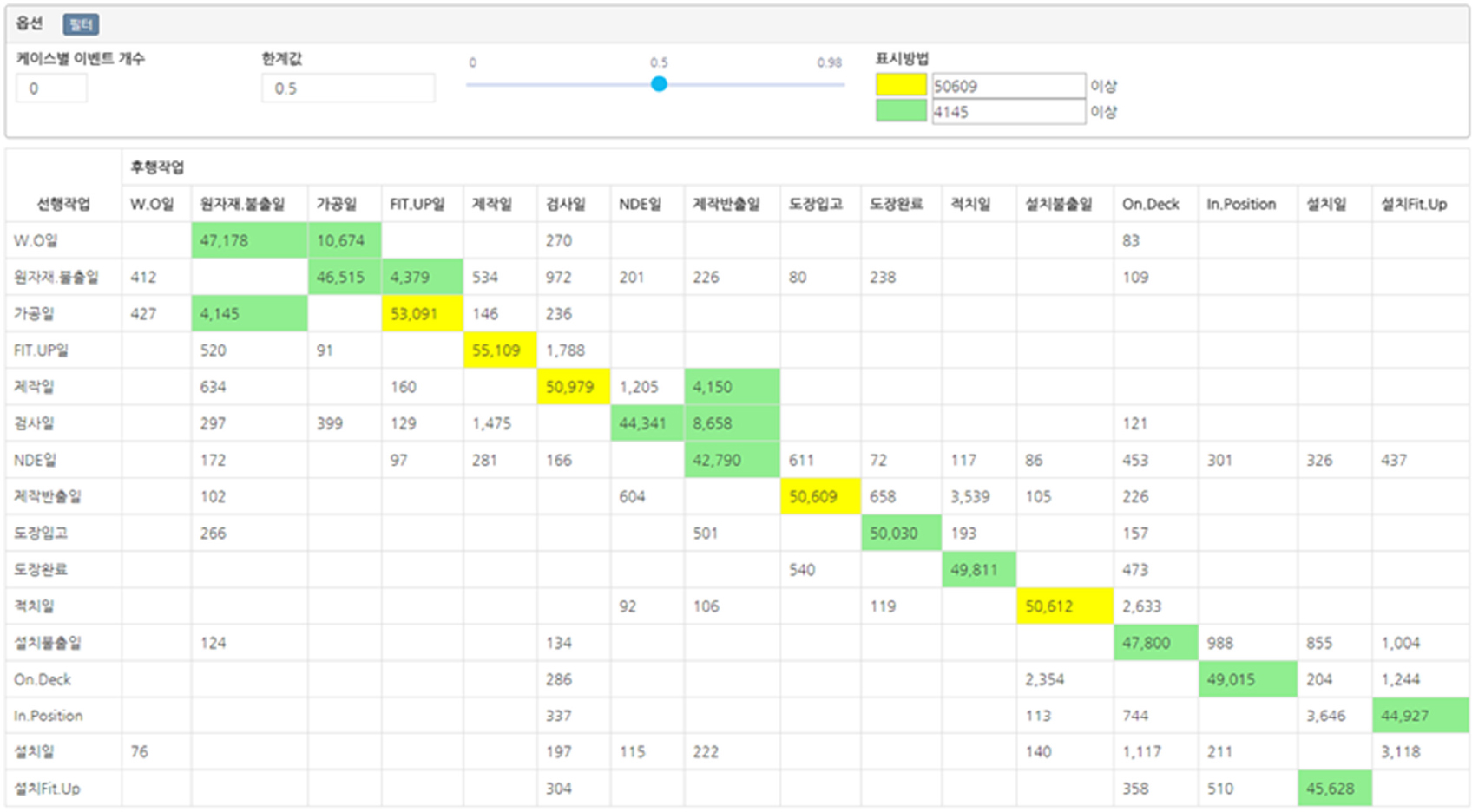Click the yellow cell 53,091
1472x812 pixels.
tap(422, 313)
